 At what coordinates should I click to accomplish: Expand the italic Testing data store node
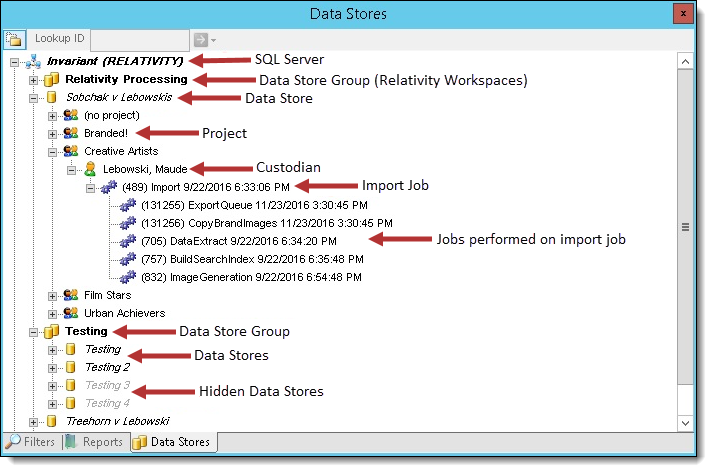[x=52, y=350]
